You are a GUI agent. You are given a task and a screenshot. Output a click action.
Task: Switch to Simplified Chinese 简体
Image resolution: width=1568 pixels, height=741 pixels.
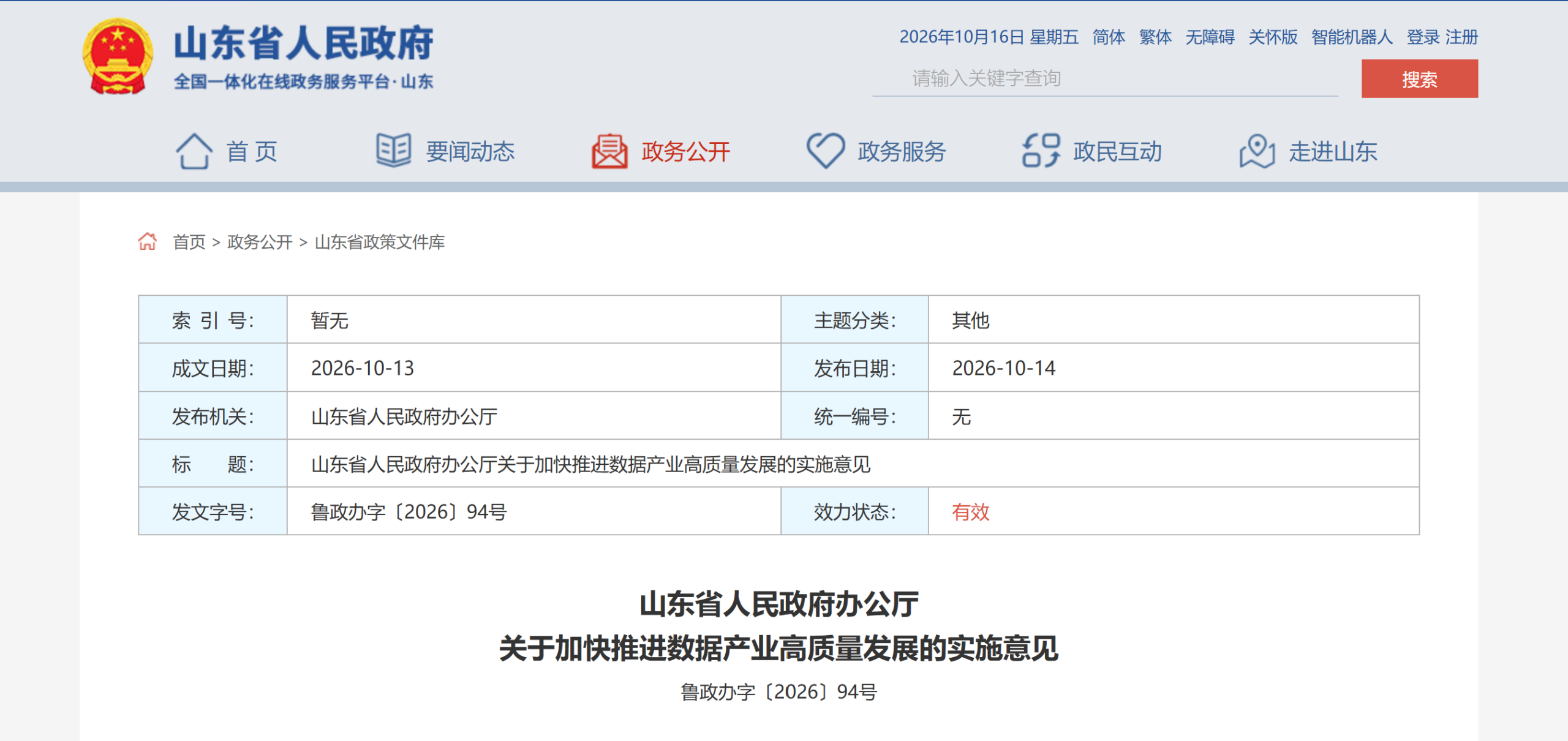point(1109,37)
